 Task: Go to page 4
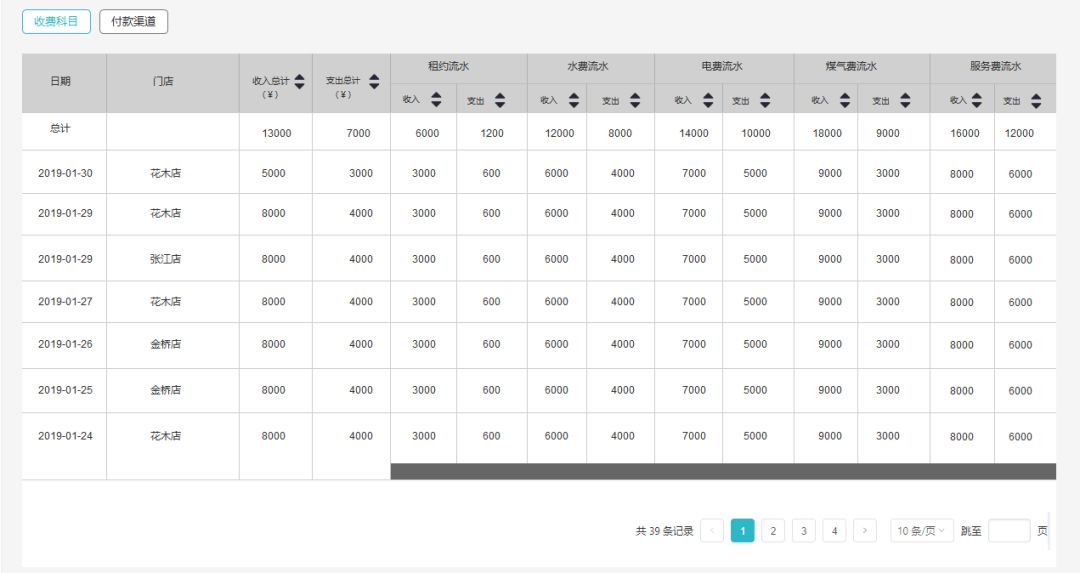click(x=834, y=531)
